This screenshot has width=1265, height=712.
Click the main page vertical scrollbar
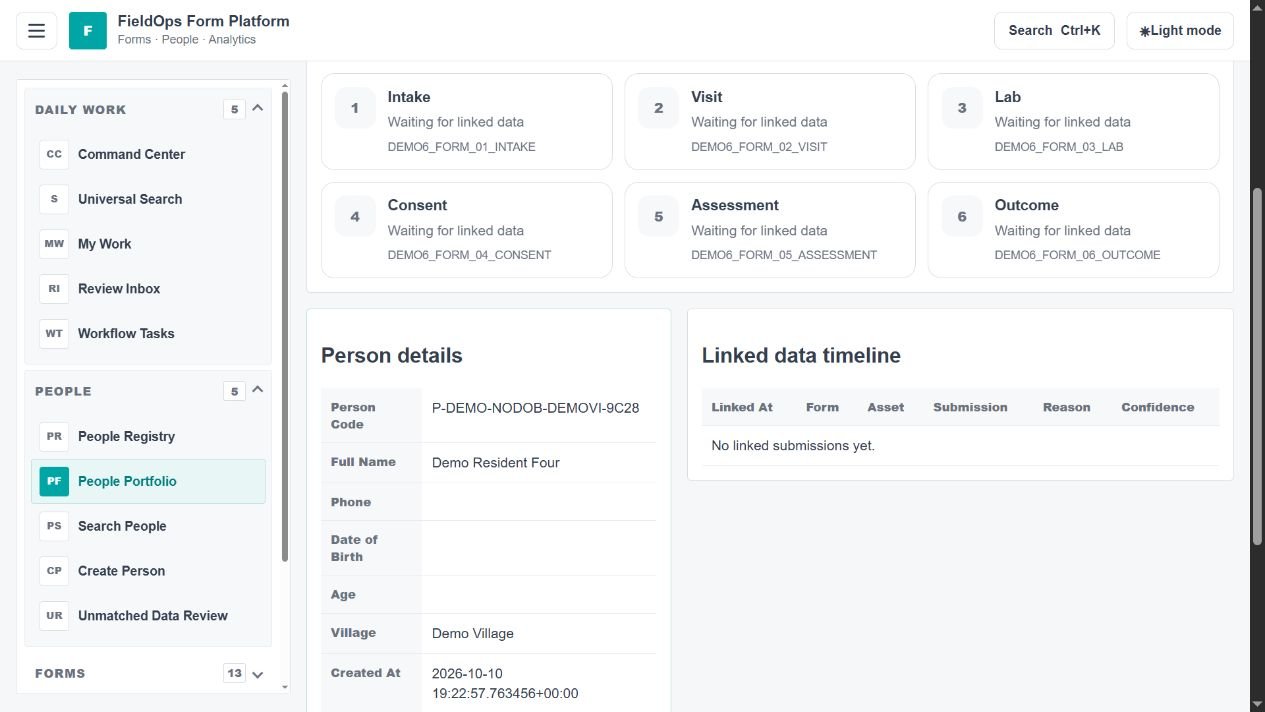1258,365
